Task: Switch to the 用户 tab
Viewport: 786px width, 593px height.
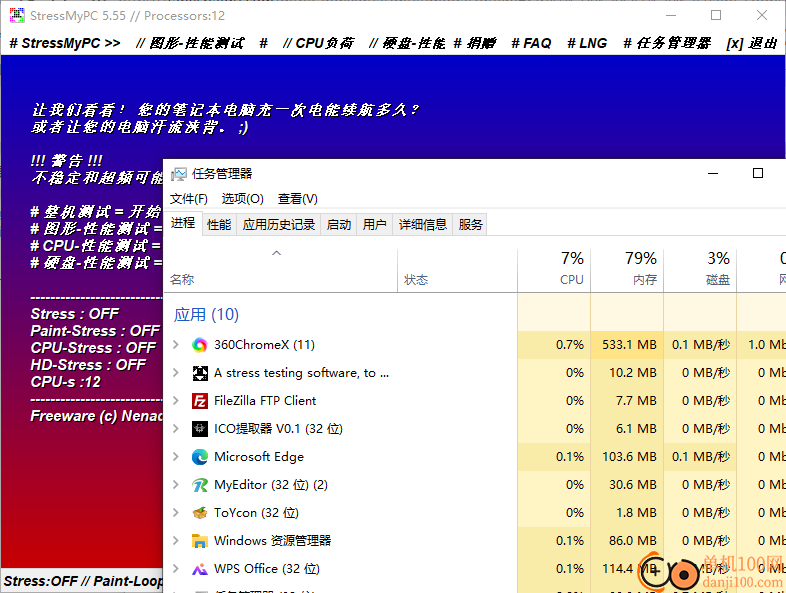Action: [374, 225]
